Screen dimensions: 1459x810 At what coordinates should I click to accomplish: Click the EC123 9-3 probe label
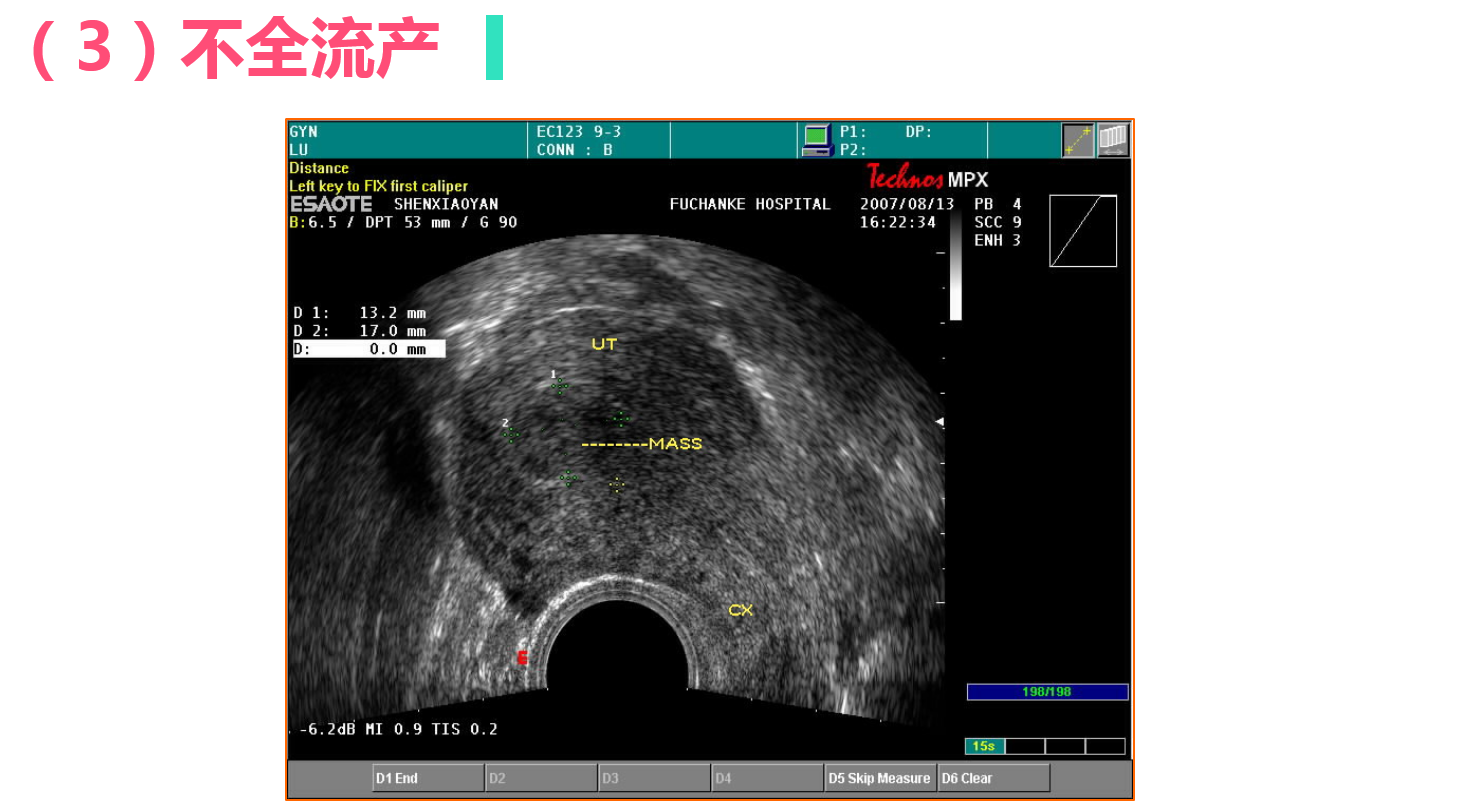[579, 132]
